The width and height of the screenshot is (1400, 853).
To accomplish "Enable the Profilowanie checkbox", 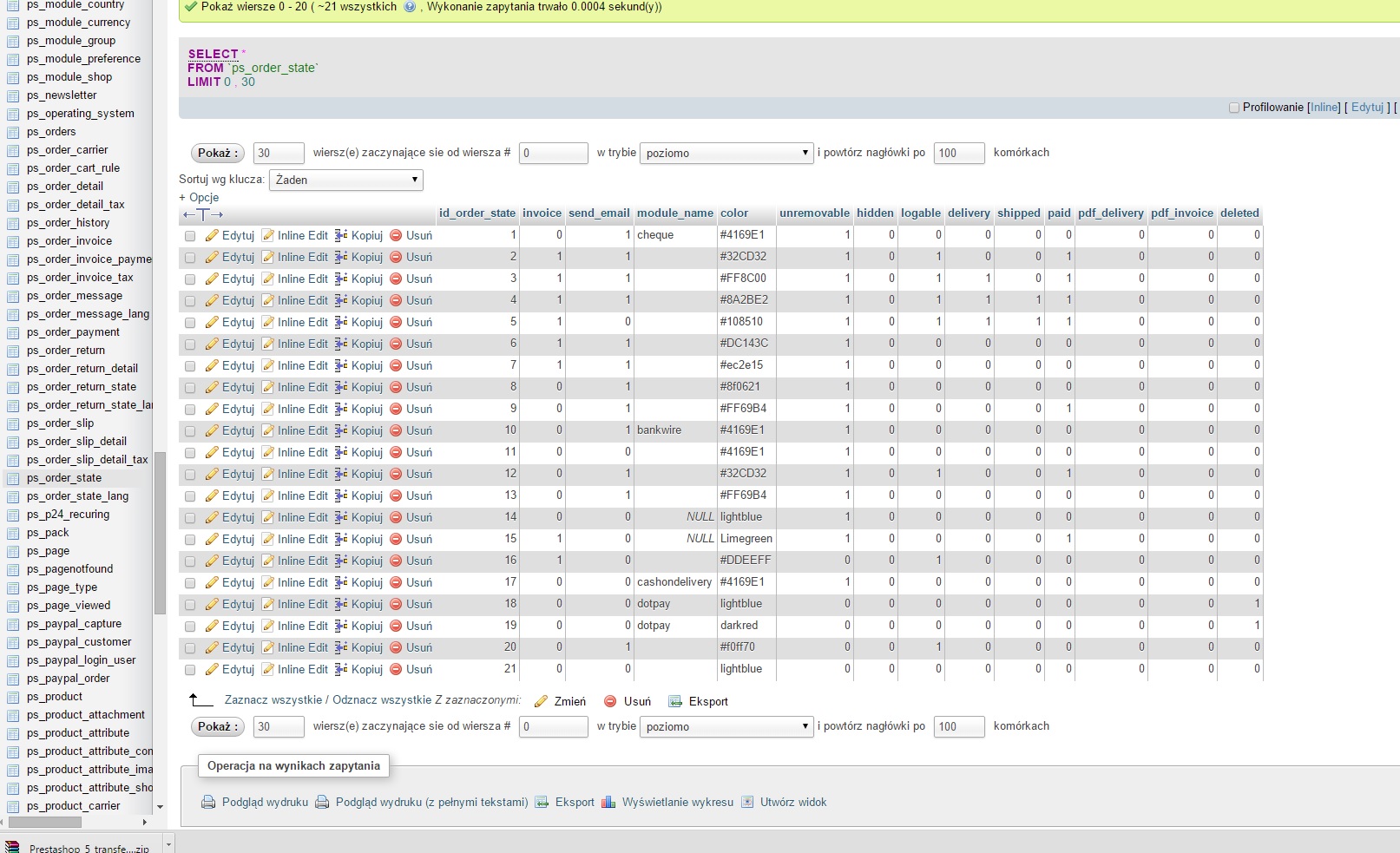I will pos(1233,108).
